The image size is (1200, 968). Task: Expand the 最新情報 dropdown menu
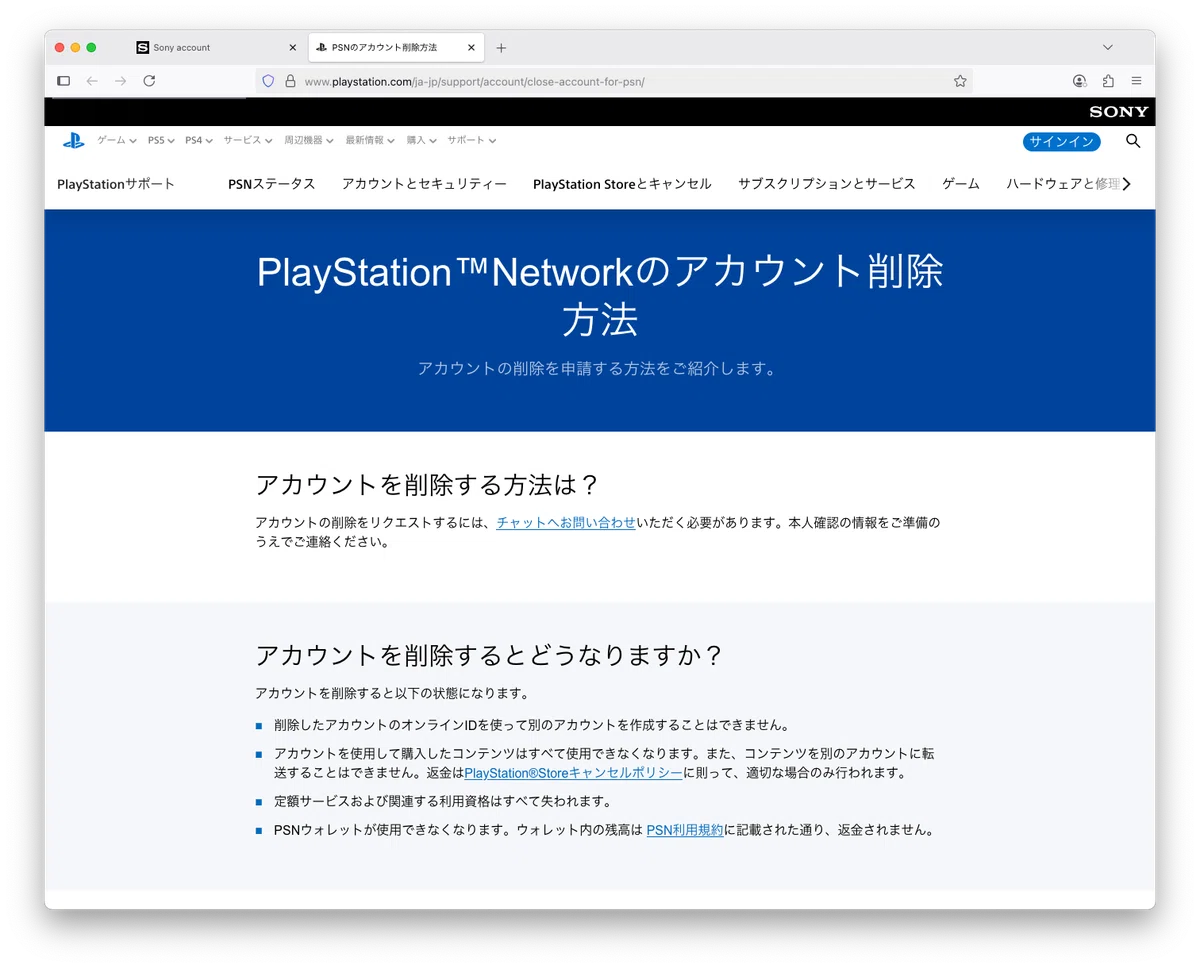point(370,141)
